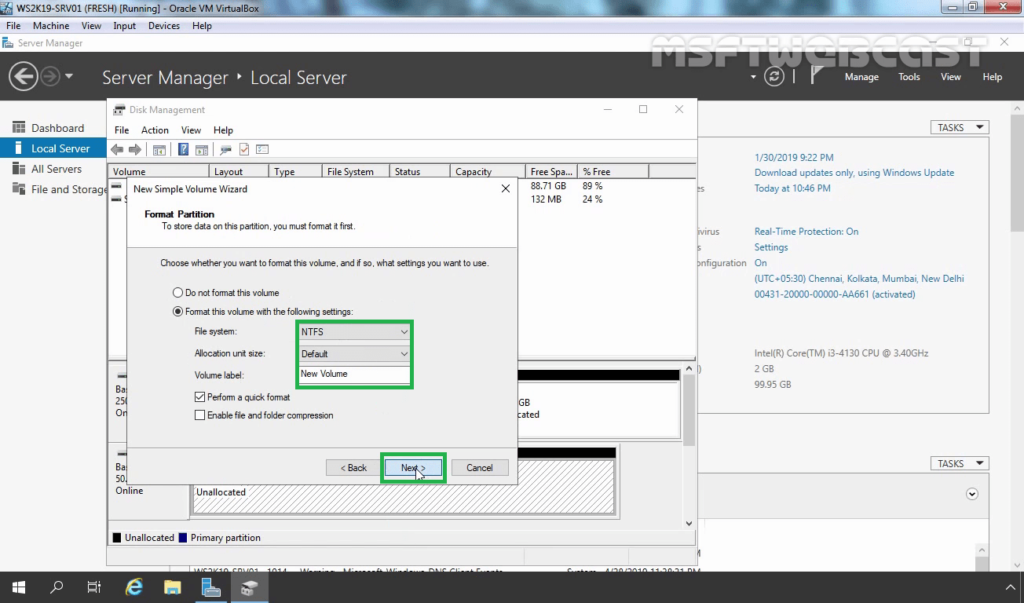Click Next in the wizard

[x=413, y=468]
